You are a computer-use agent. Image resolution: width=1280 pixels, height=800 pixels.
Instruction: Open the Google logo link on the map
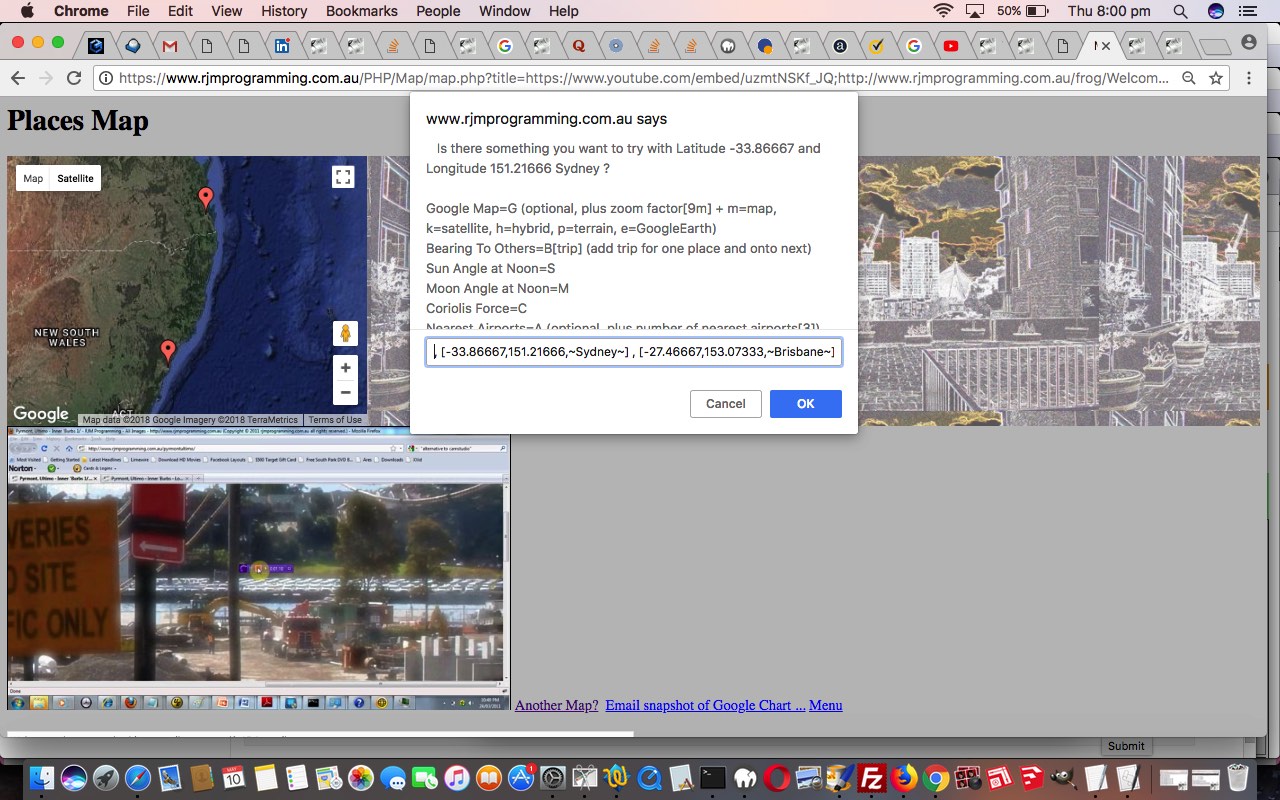point(41,414)
